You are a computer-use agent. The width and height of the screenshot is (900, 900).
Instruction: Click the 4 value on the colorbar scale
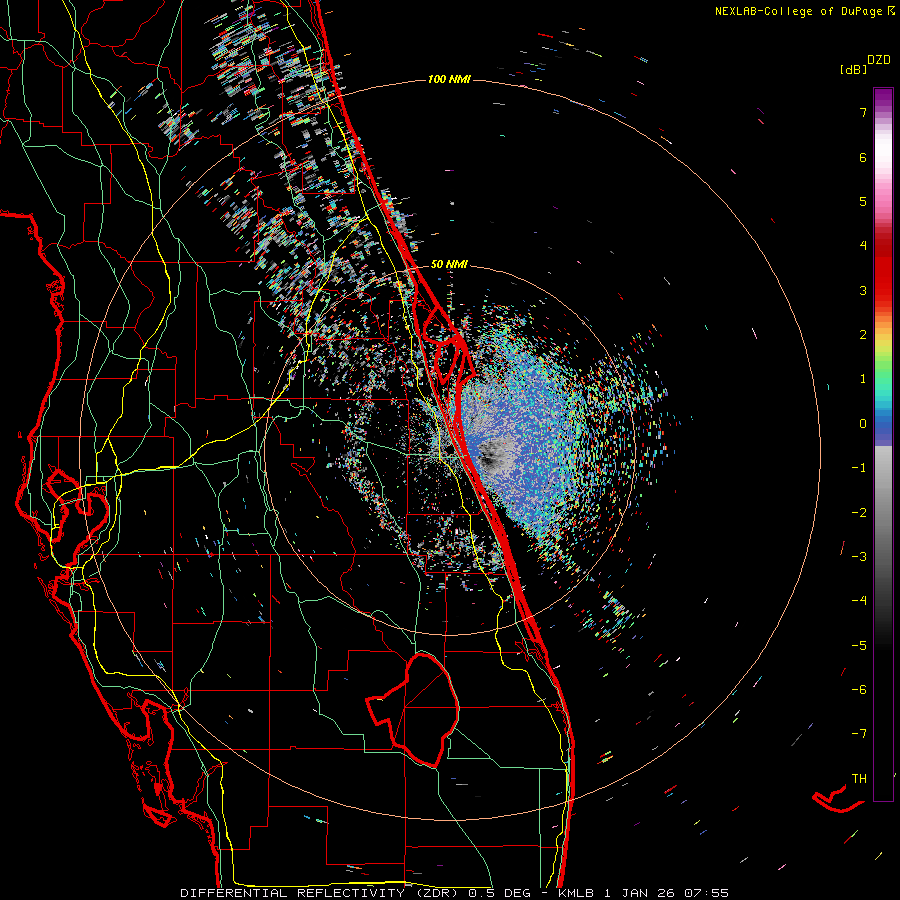(863, 246)
